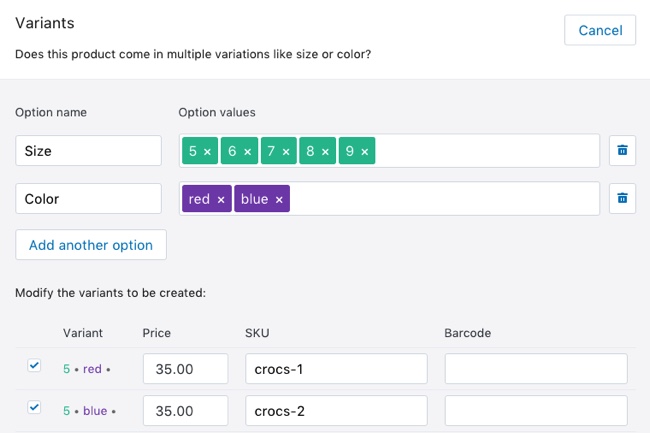The image size is (650, 433).
Task: Remove the blue color tag
Action: click(x=279, y=200)
